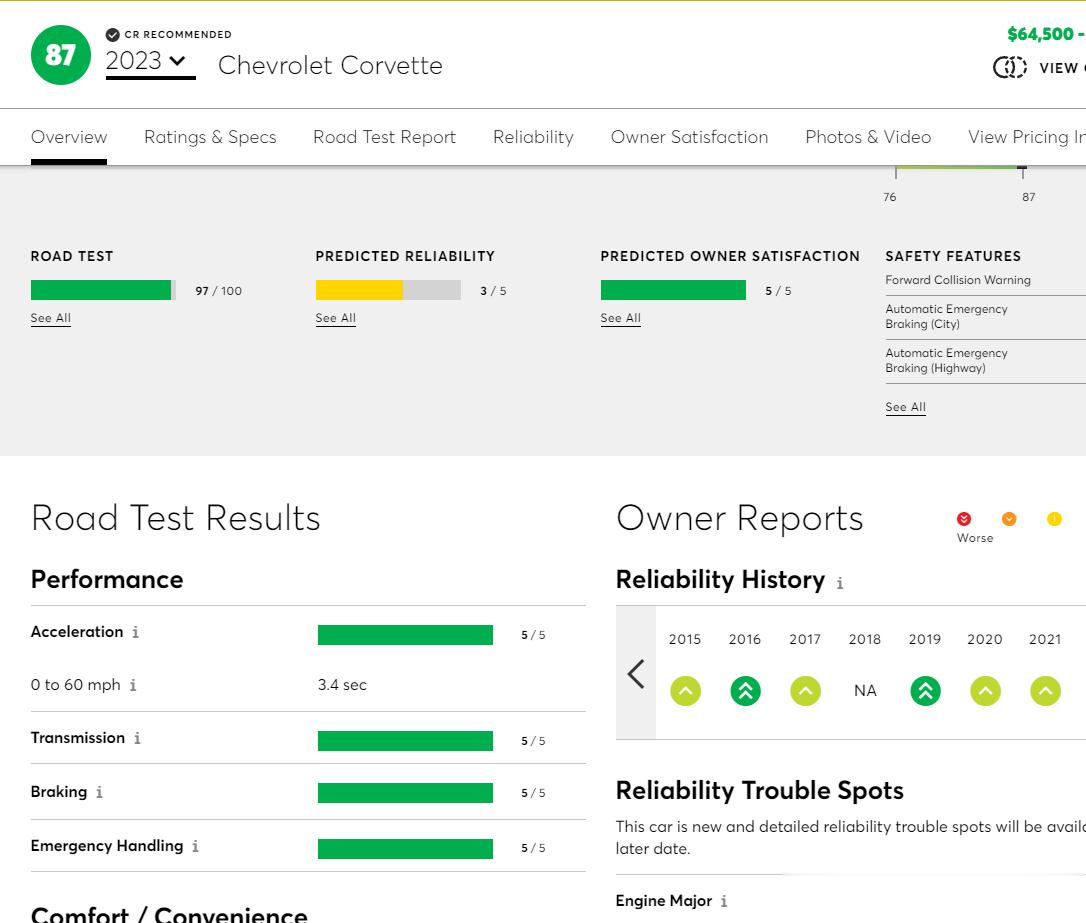The width and height of the screenshot is (1086, 923).
Task: Click the Road Test 97/100 green bar
Action: click(x=103, y=290)
